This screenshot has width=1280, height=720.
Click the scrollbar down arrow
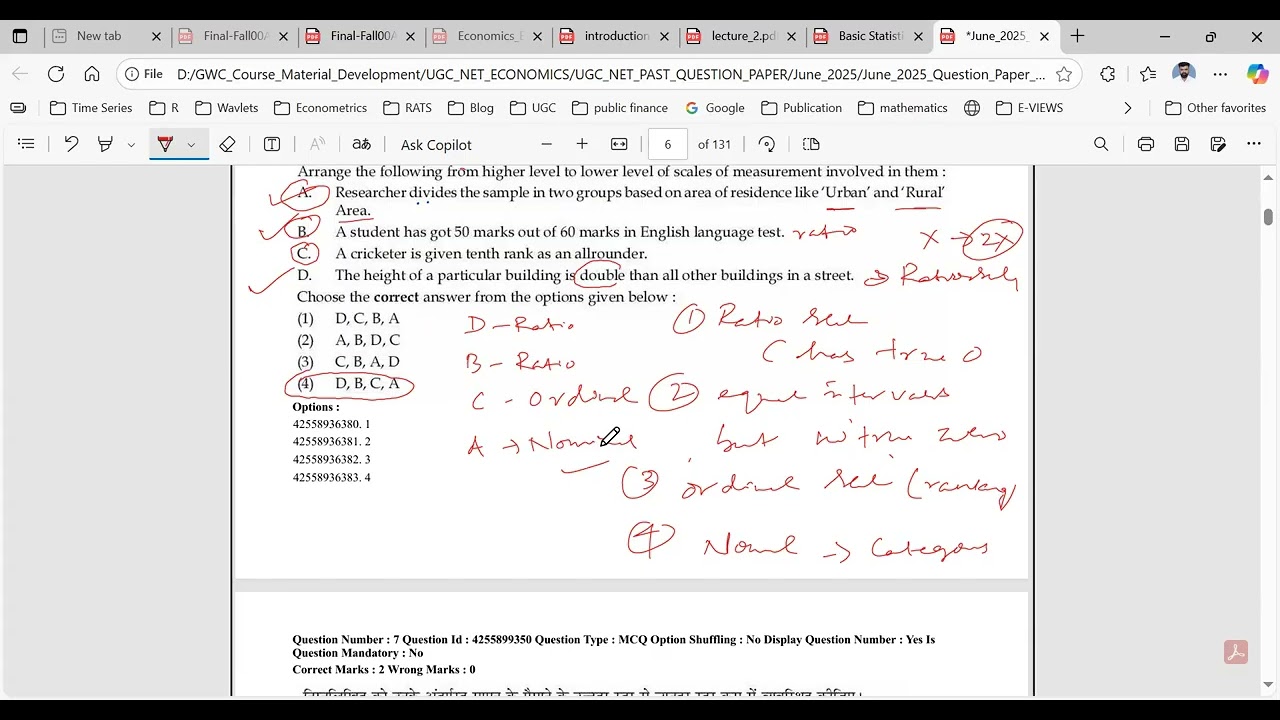(1268, 685)
